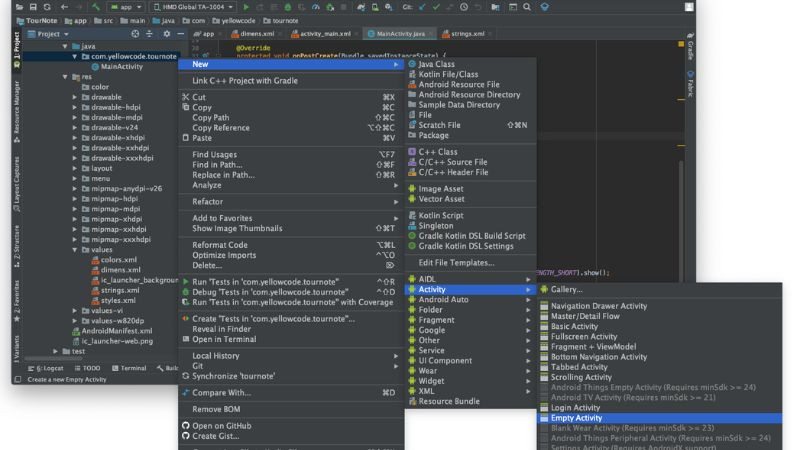Image resolution: width=800 pixels, height=450 pixels.
Task: Collapse the res folder in tree
Action: (x=65, y=77)
